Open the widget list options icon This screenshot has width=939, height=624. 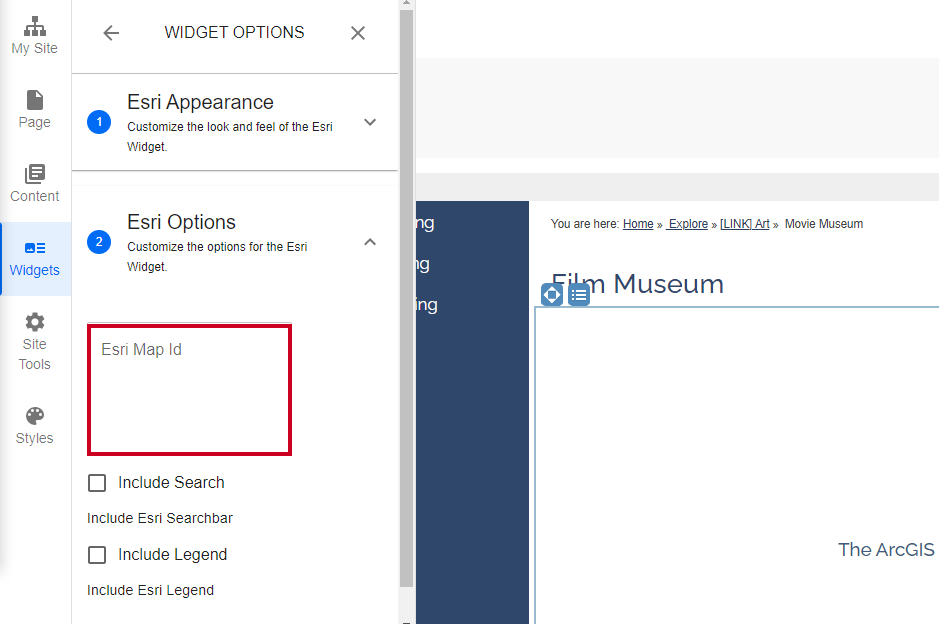click(x=578, y=295)
